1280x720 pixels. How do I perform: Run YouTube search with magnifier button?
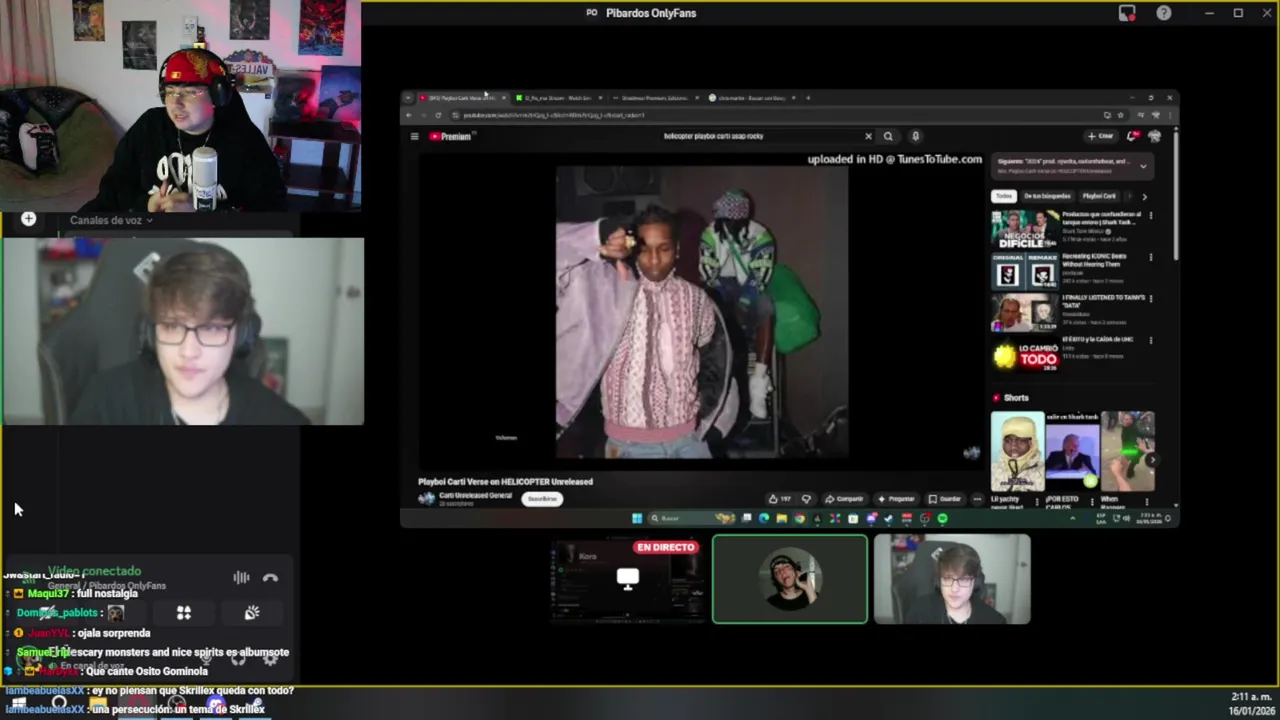coord(888,136)
